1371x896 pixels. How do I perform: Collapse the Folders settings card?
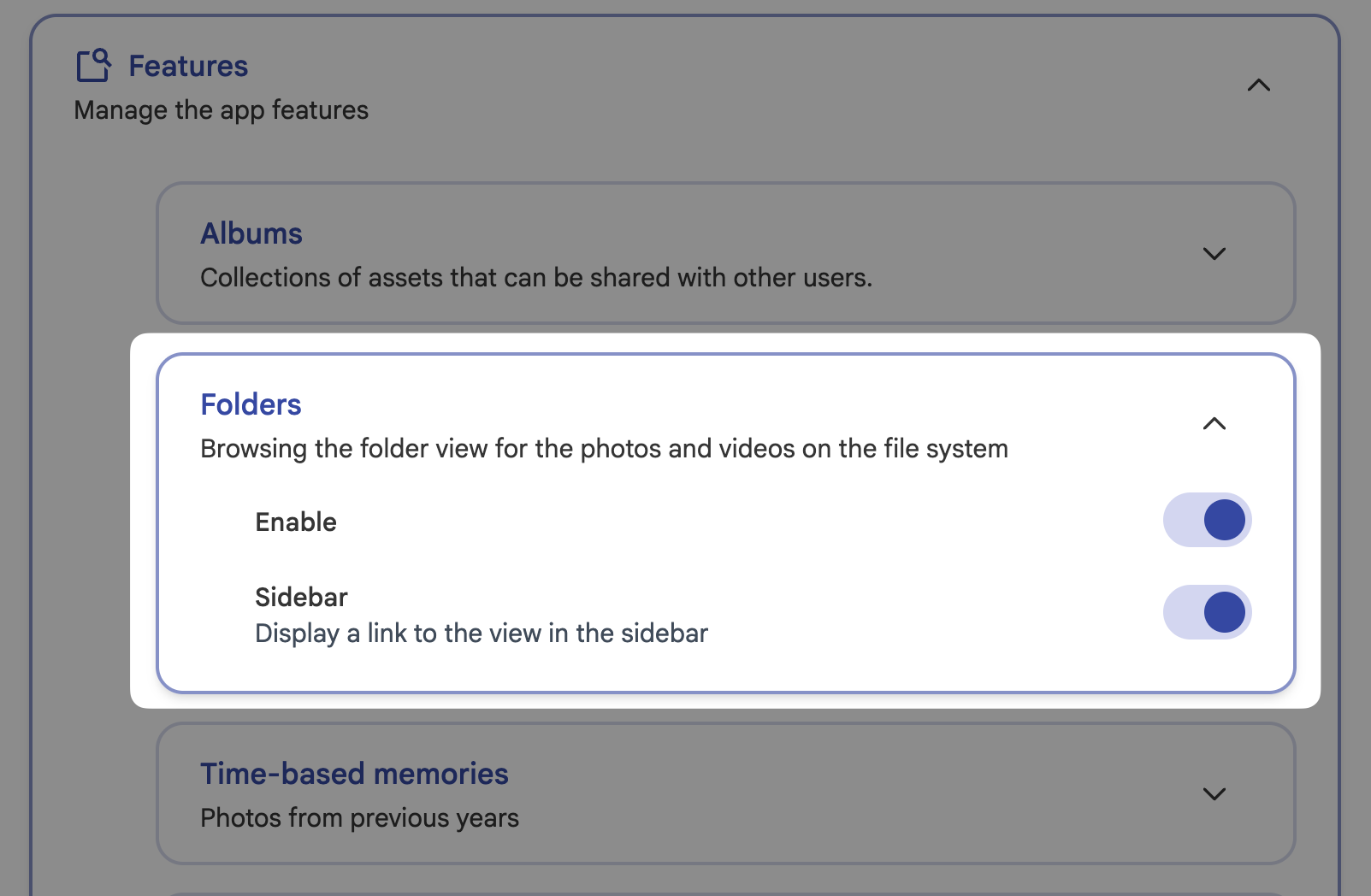[x=1214, y=423]
